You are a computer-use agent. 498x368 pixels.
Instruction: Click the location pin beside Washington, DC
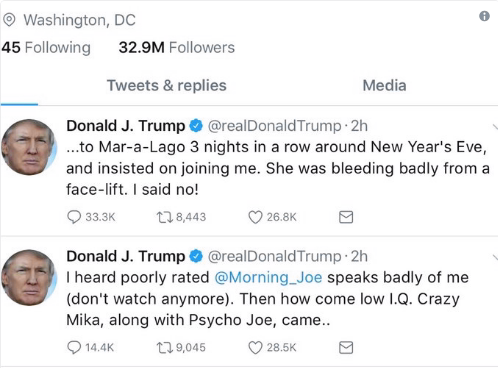point(9,20)
